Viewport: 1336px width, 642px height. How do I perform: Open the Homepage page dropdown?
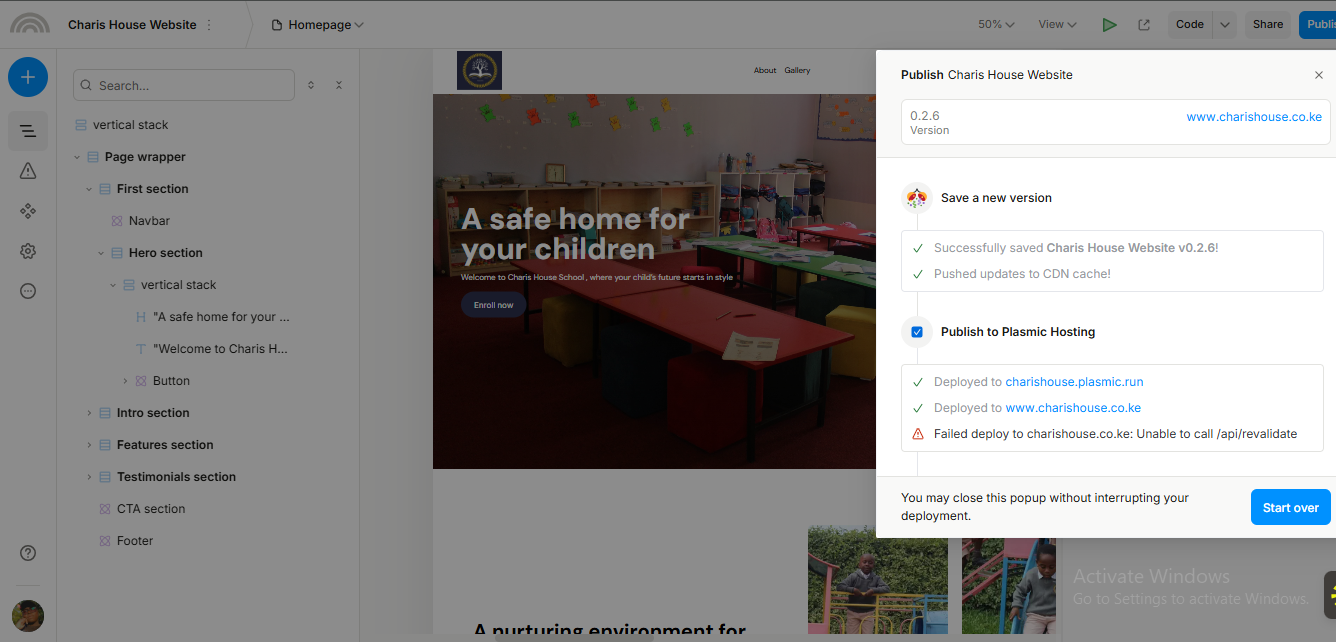click(x=318, y=25)
